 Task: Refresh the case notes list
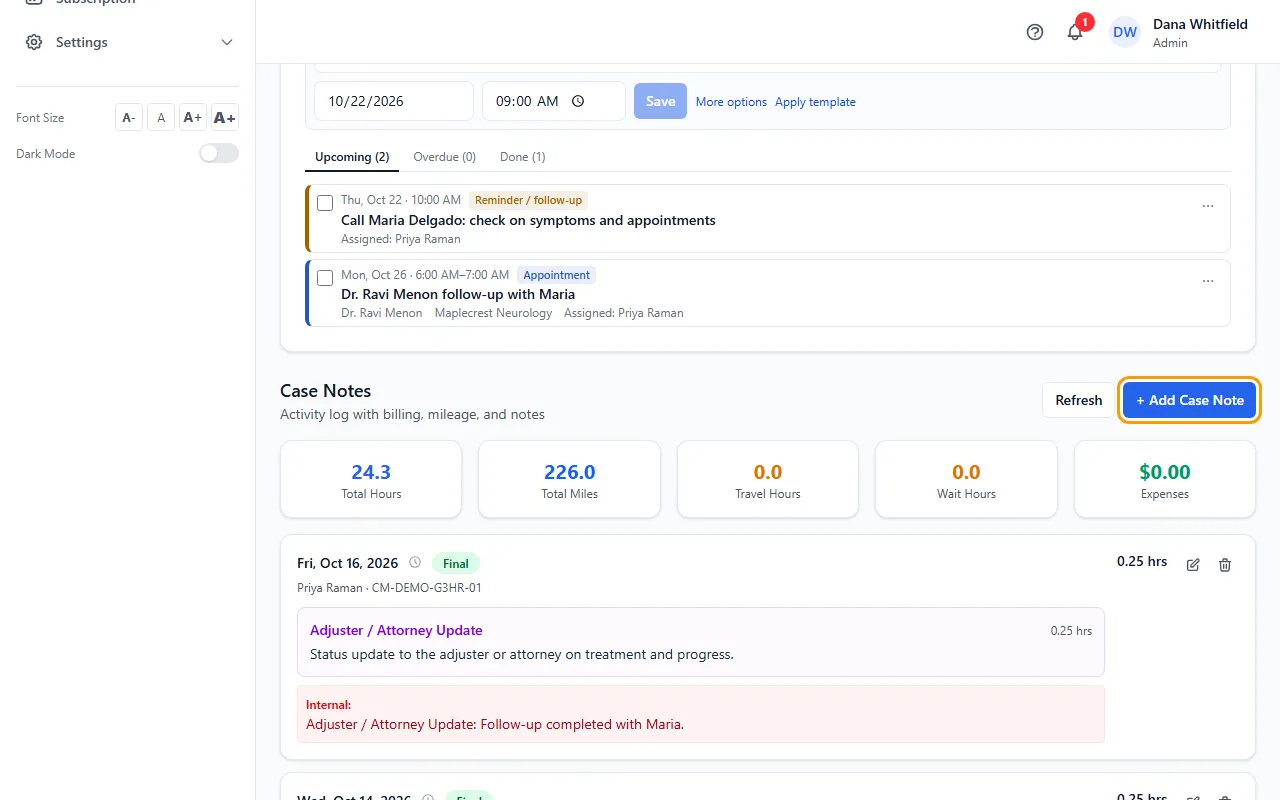1078,400
